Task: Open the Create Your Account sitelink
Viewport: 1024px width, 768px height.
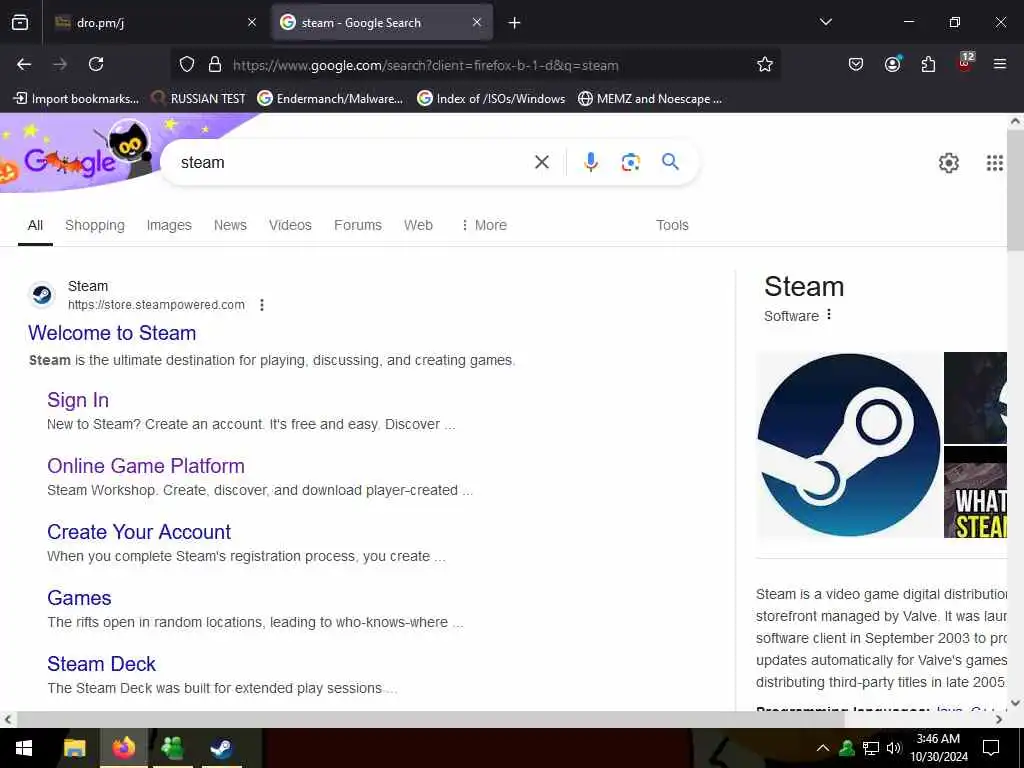Action: [139, 532]
